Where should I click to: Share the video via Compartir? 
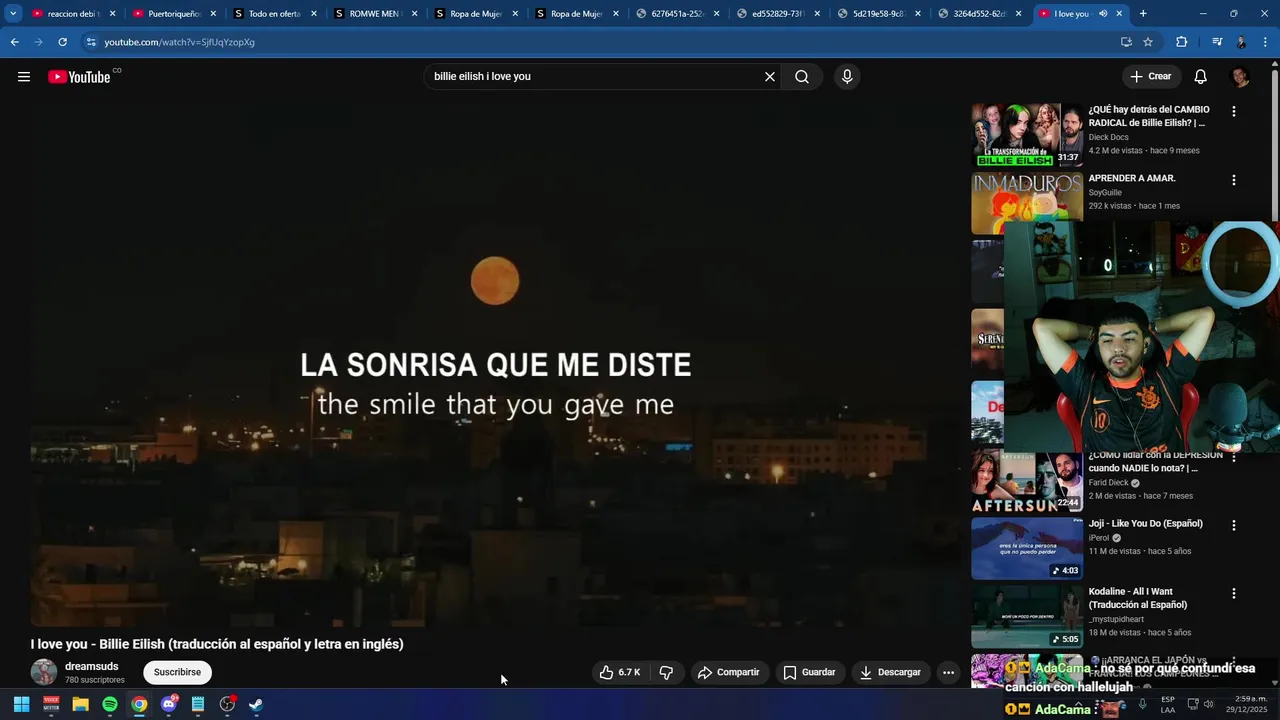[729, 672]
